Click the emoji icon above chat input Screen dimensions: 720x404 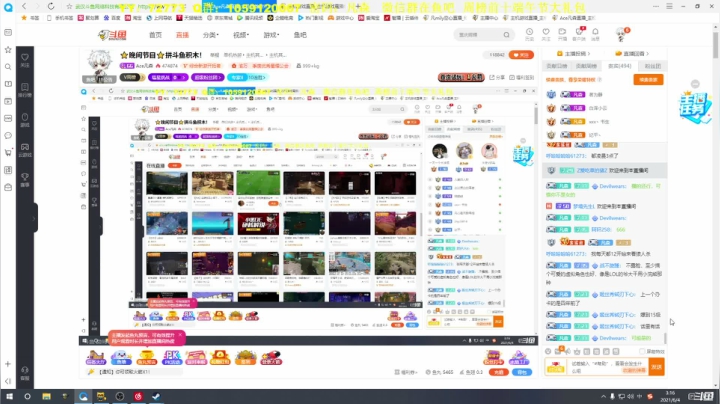tap(548, 351)
